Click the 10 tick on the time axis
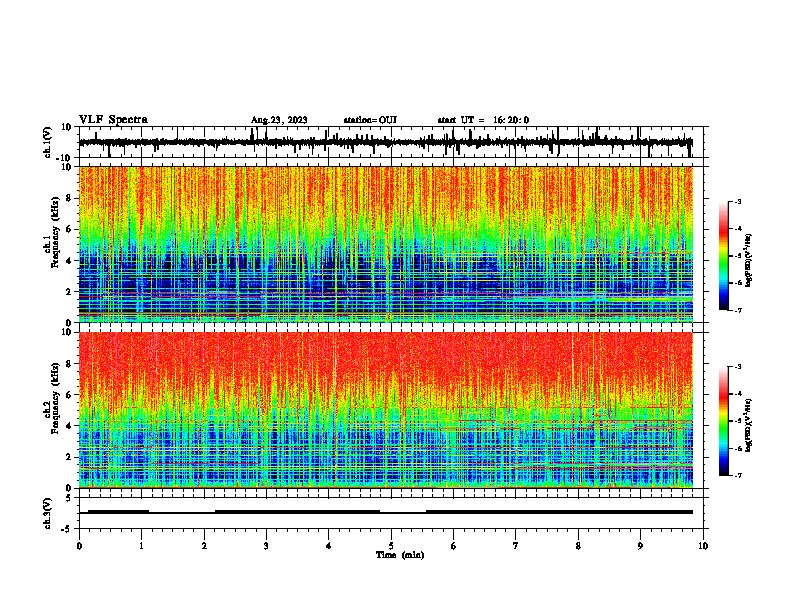 pyautogui.click(x=703, y=546)
